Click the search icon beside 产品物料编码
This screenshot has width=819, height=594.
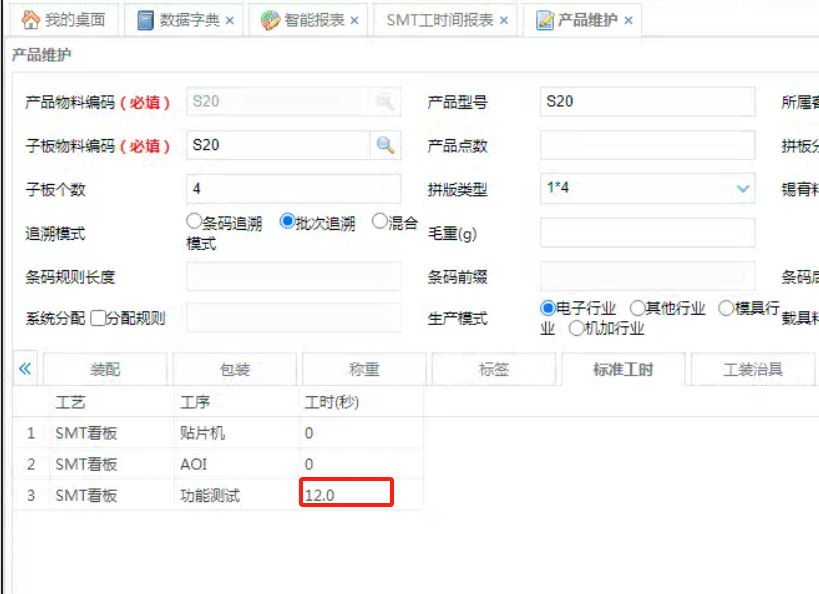(x=385, y=102)
